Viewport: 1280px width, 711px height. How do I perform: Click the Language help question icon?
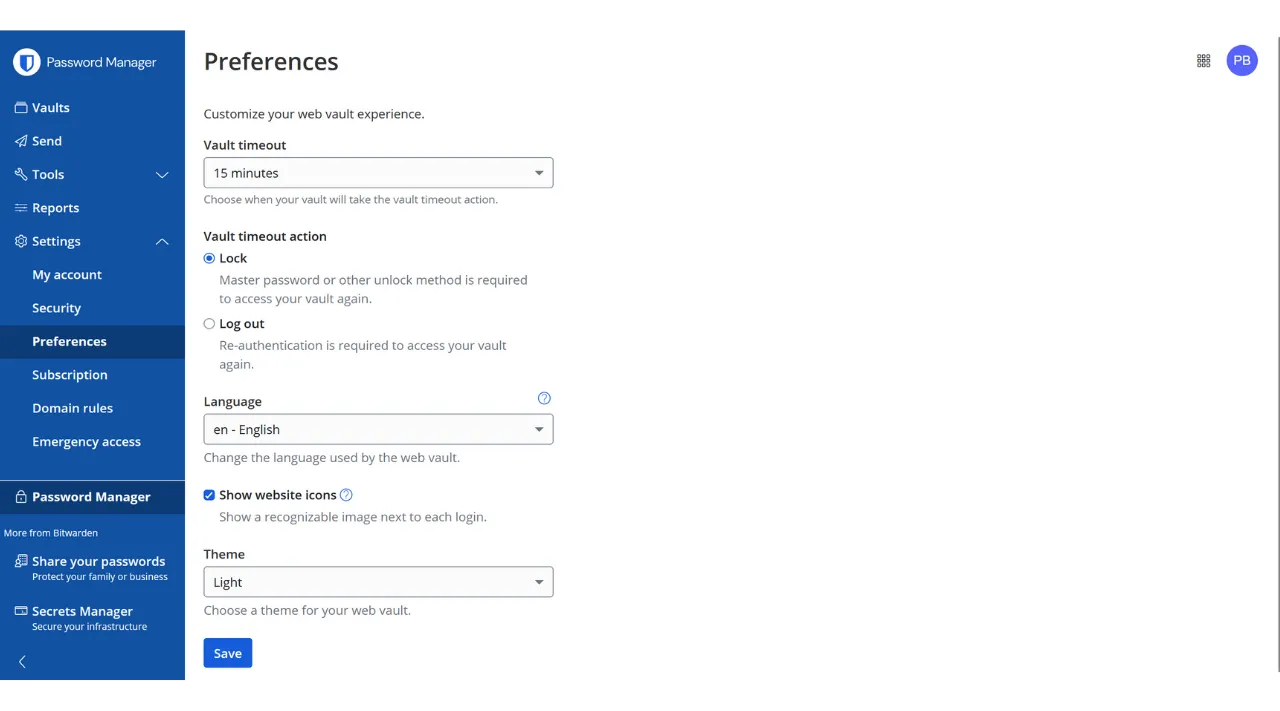[544, 398]
